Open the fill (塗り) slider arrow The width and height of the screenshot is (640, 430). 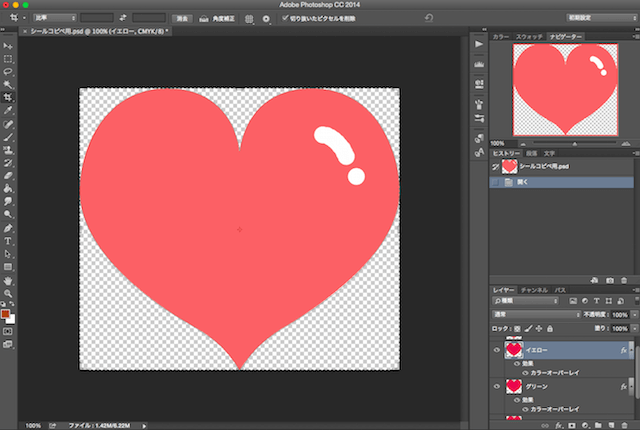[x=634, y=328]
